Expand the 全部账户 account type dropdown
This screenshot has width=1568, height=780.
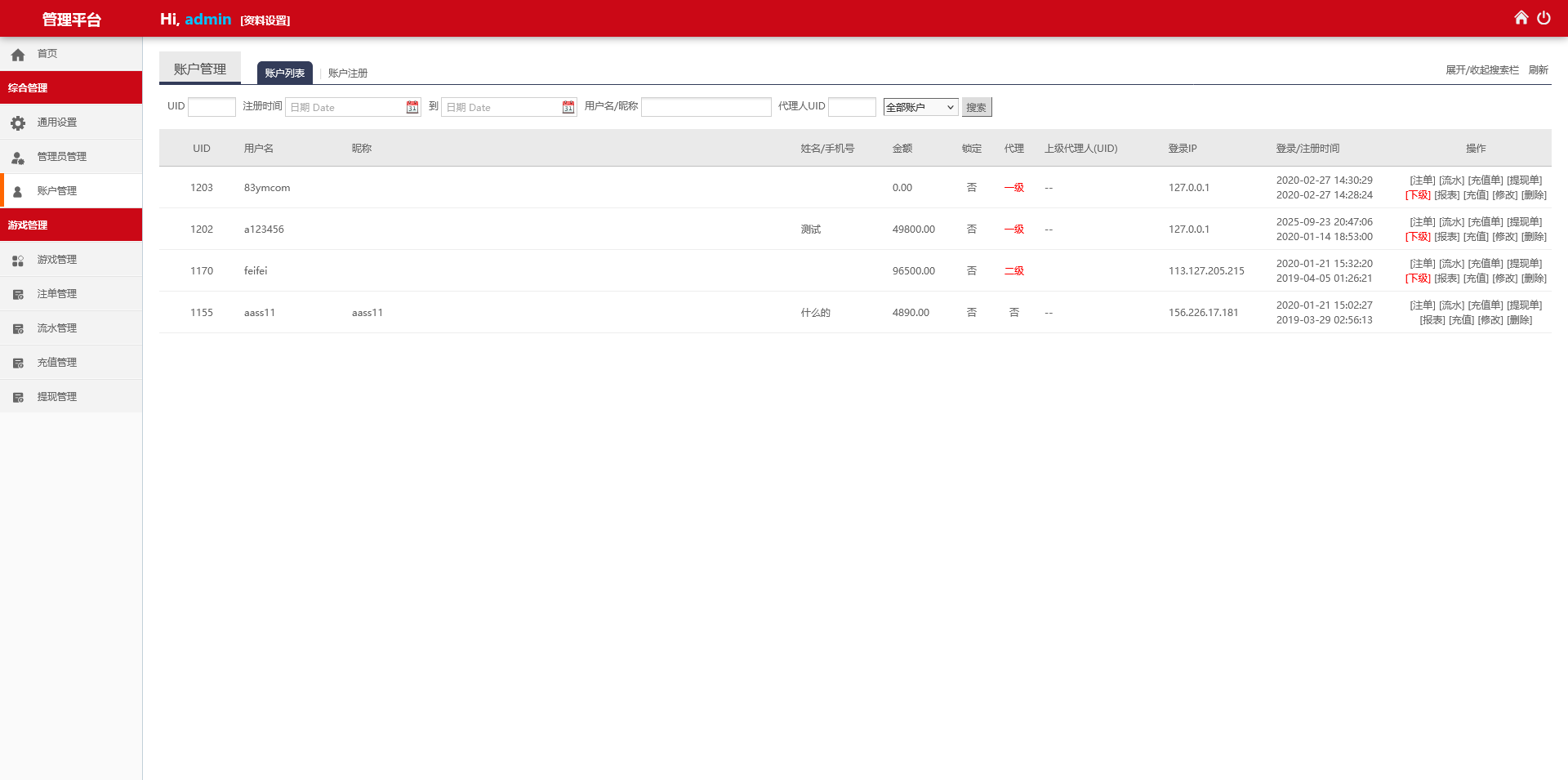coord(920,107)
